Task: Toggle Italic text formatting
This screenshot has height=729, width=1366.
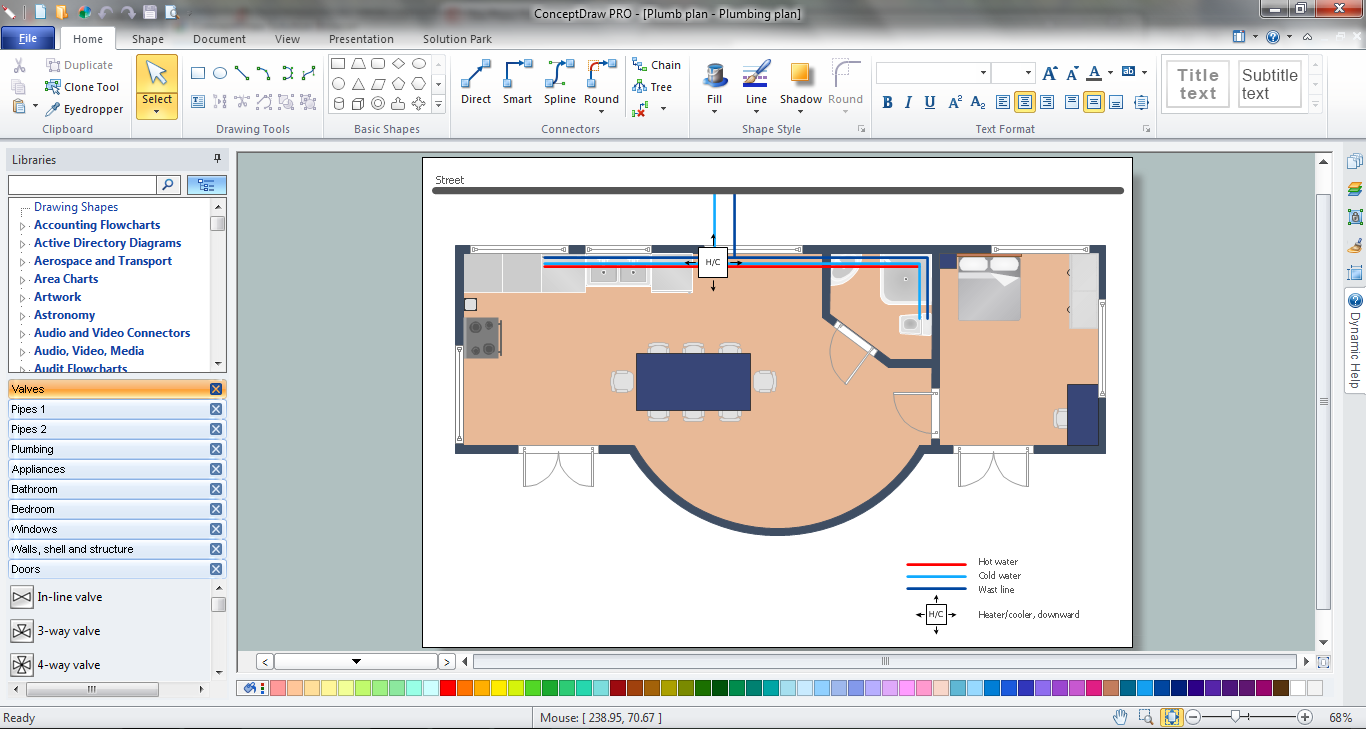Action: click(x=908, y=102)
